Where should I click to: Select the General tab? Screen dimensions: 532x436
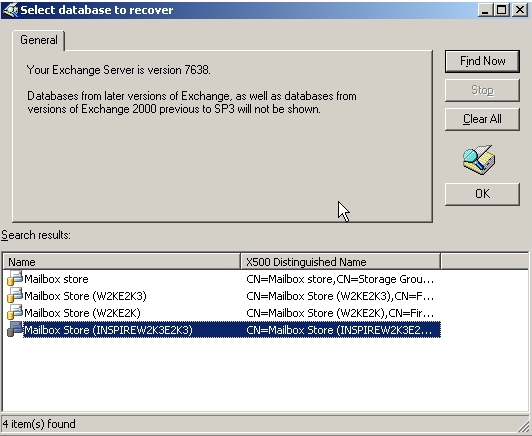tap(39, 40)
